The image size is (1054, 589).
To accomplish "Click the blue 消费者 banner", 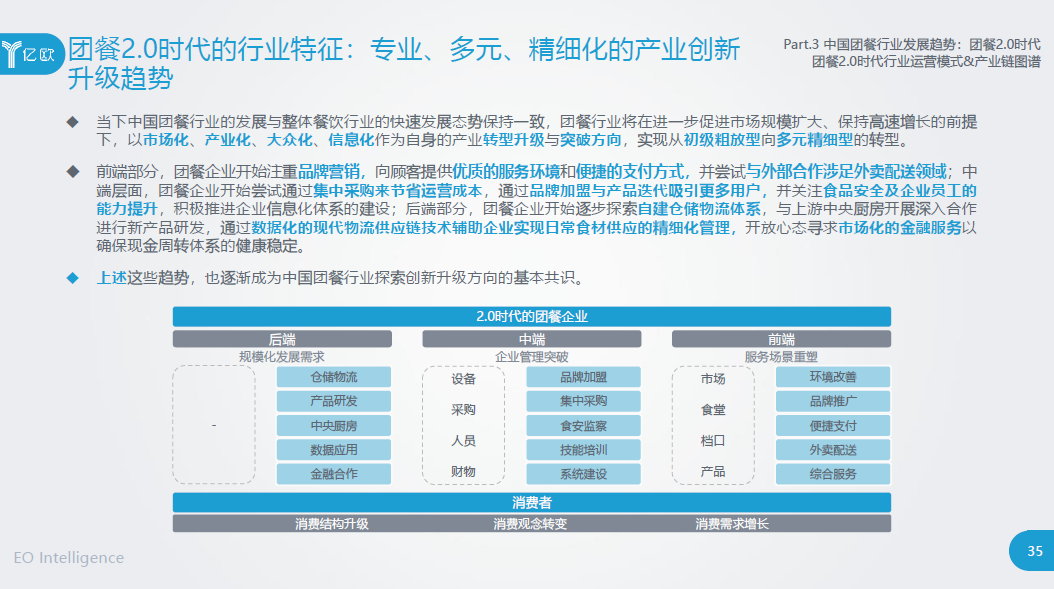I will pos(532,503).
